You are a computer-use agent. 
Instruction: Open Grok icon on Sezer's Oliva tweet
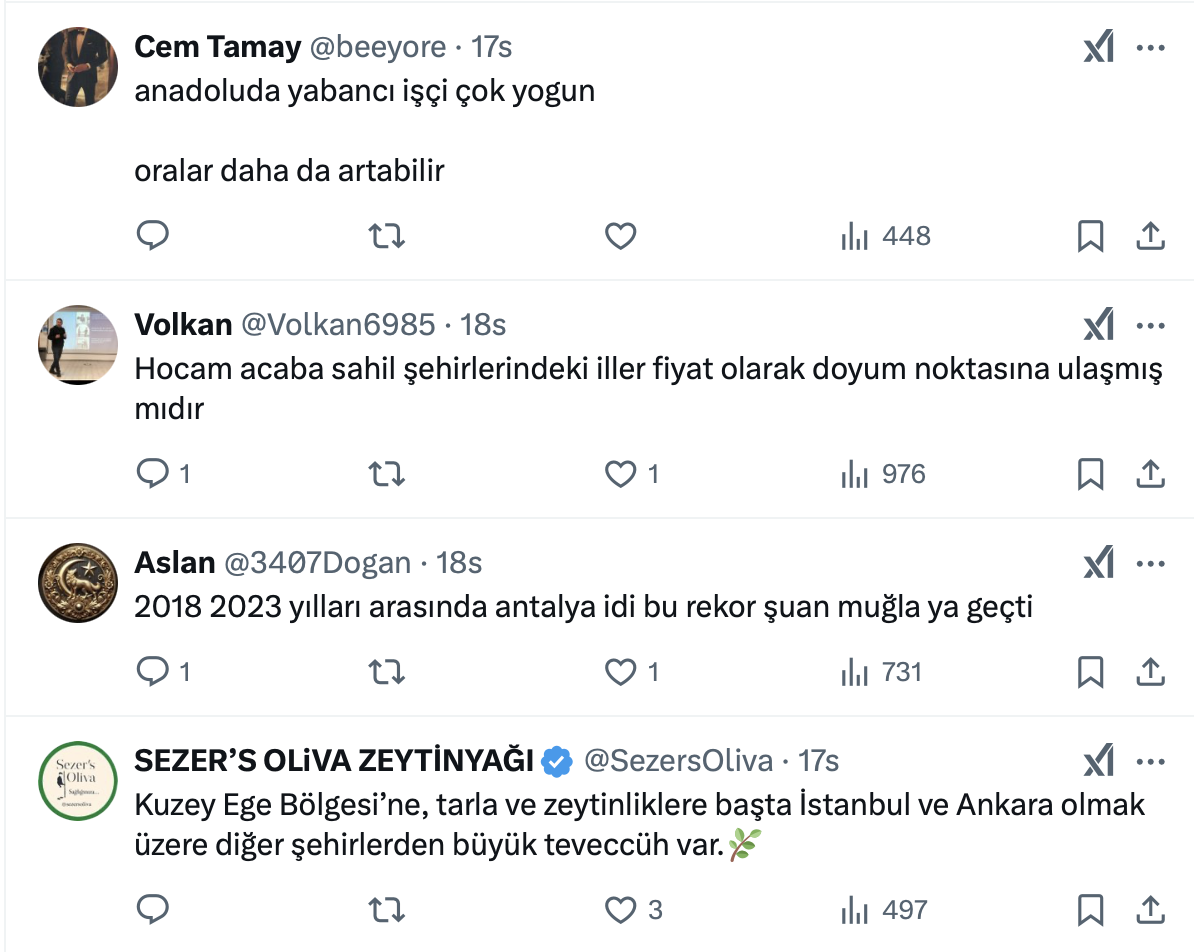(1098, 762)
